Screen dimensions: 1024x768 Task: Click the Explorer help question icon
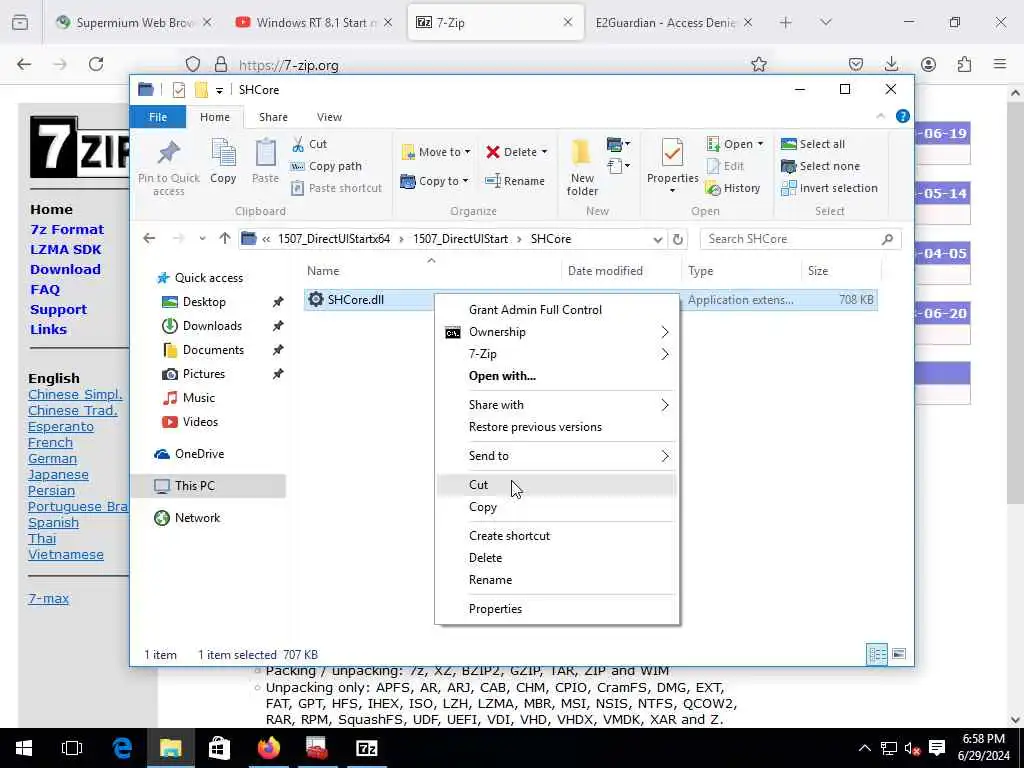903,116
